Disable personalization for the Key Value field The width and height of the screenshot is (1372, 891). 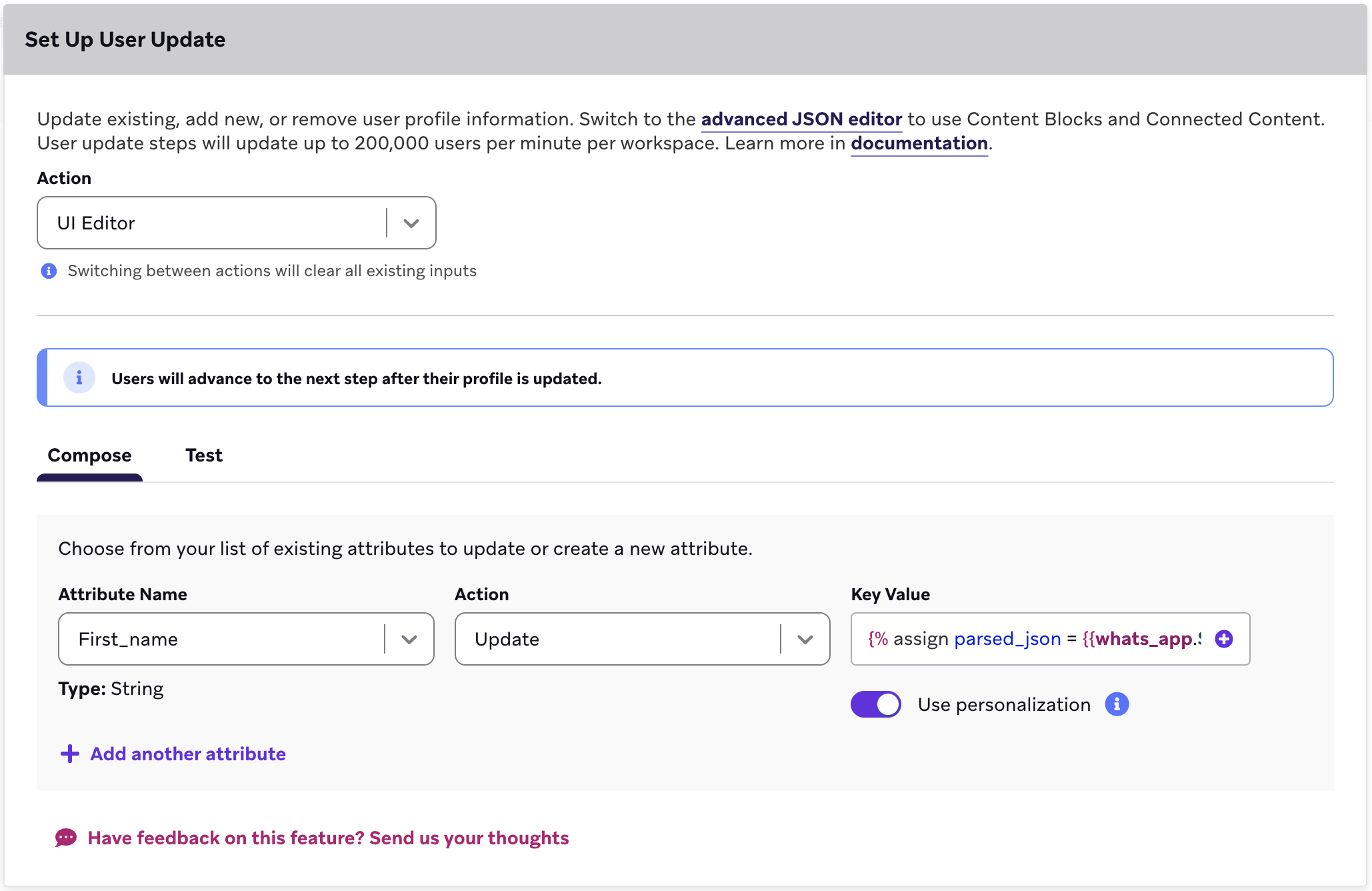875,704
